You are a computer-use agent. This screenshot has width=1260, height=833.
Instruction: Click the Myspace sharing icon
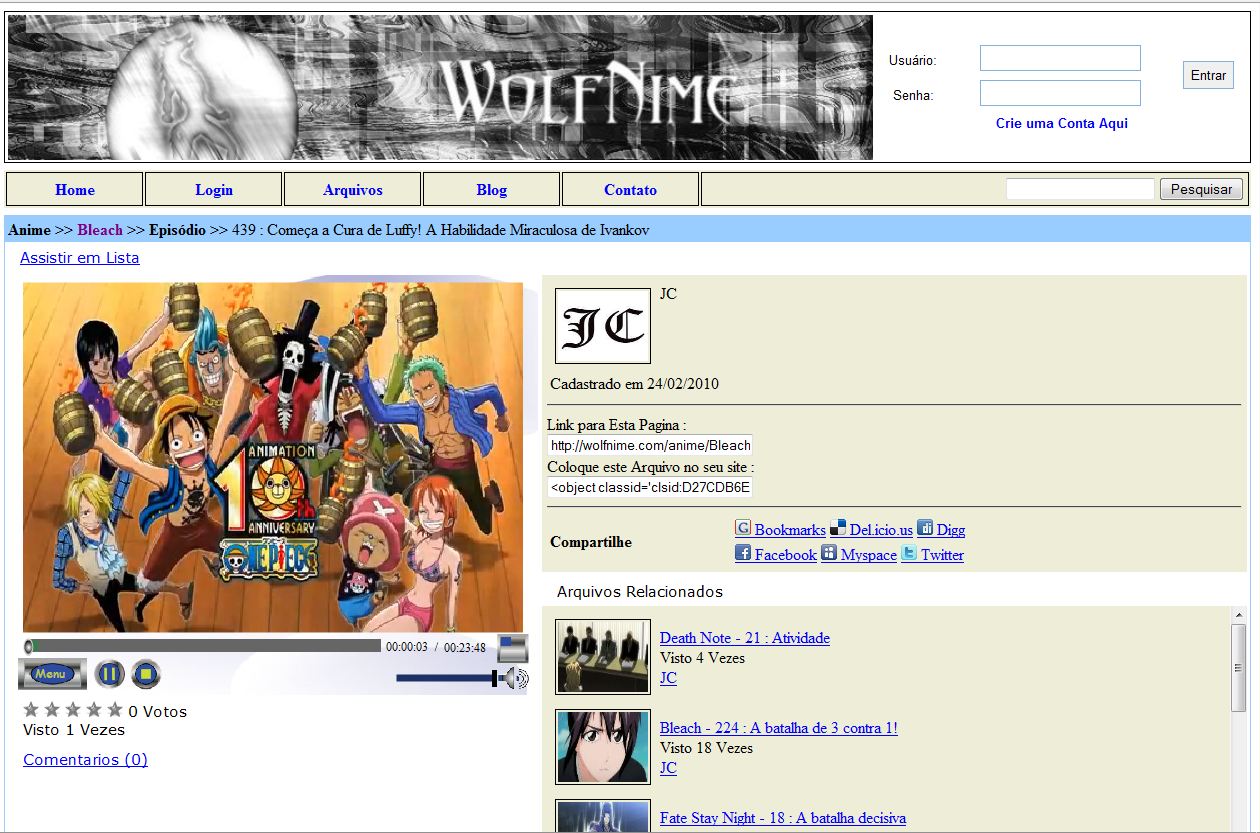point(828,553)
